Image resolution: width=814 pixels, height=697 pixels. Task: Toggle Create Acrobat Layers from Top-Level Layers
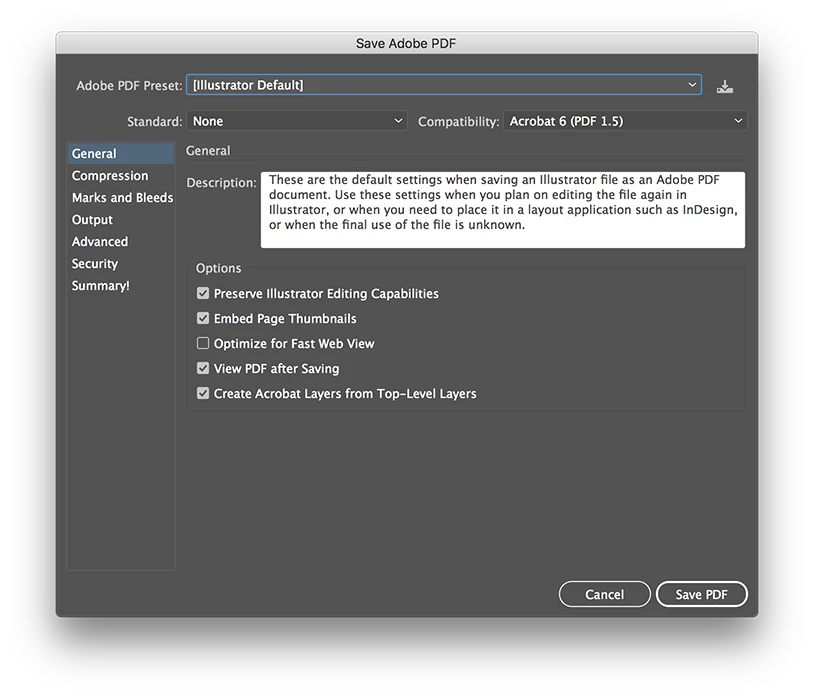pyautogui.click(x=203, y=393)
